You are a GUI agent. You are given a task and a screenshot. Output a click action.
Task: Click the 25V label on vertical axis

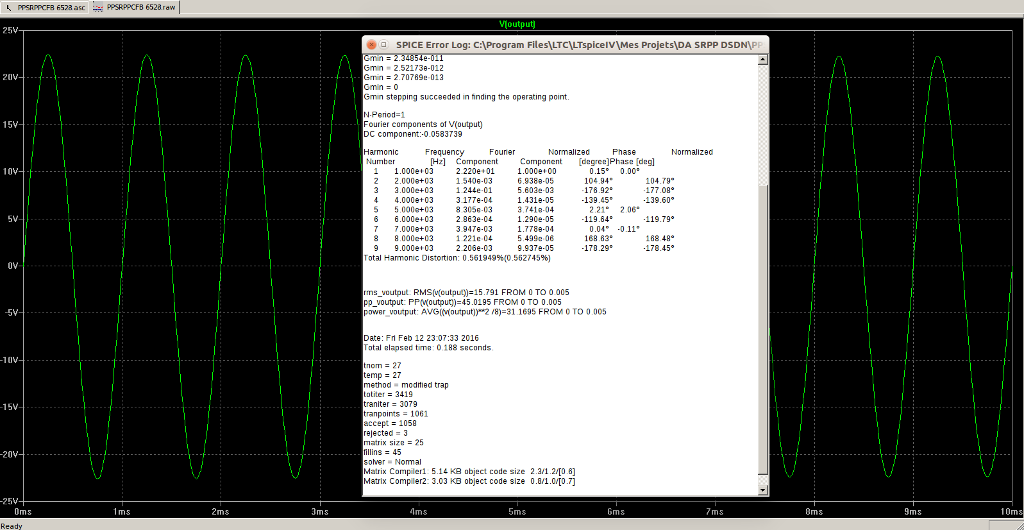(x=9, y=30)
